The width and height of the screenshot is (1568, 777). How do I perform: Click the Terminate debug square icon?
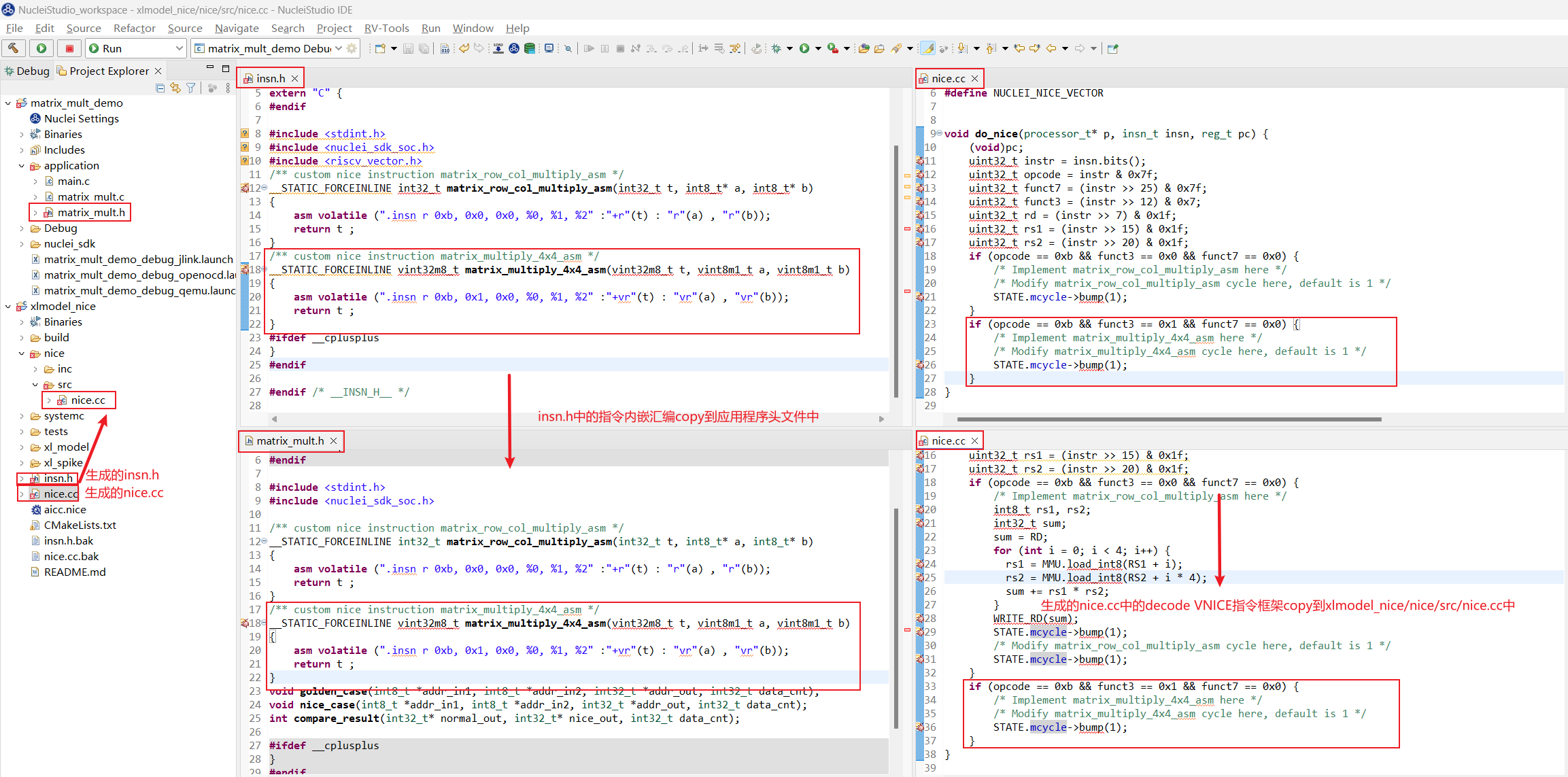(620, 48)
